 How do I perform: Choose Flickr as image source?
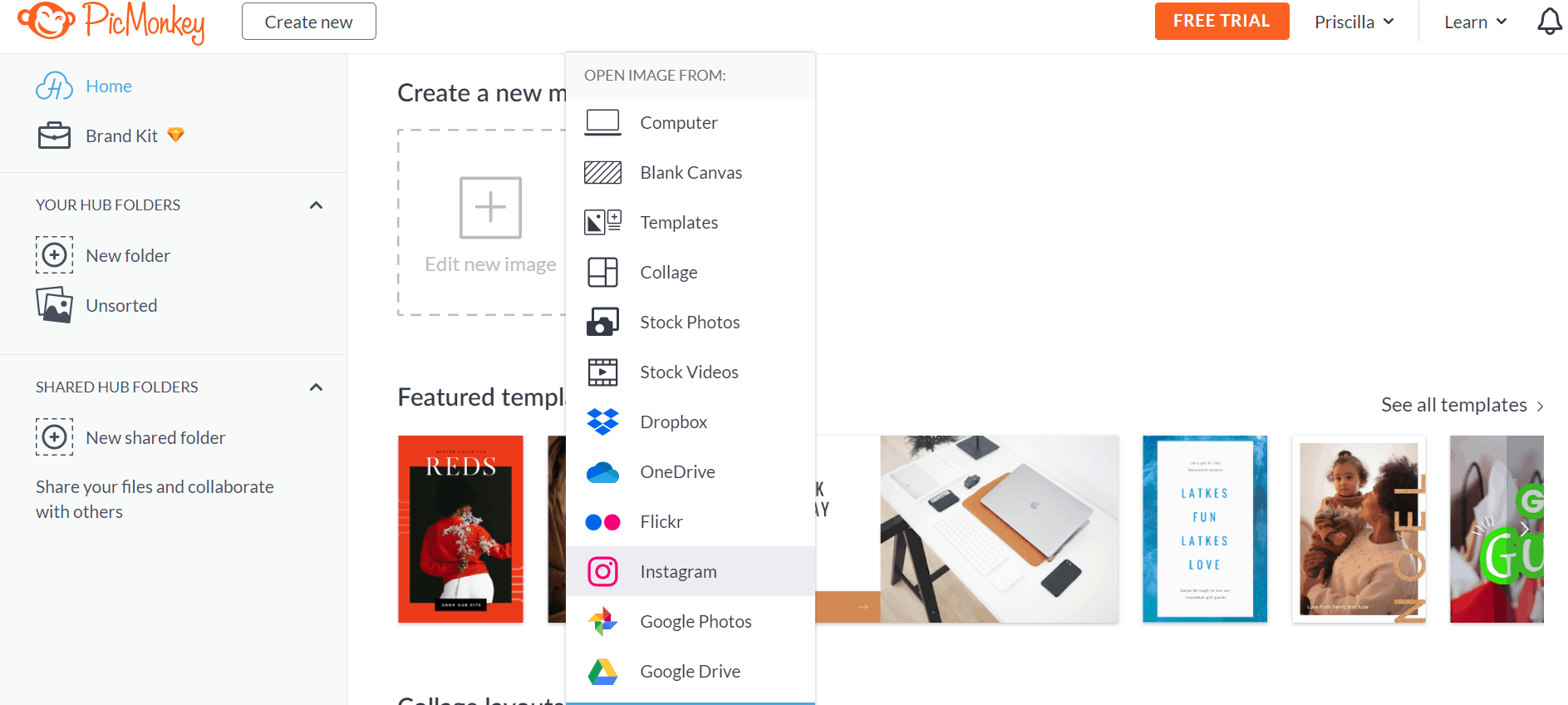point(690,521)
